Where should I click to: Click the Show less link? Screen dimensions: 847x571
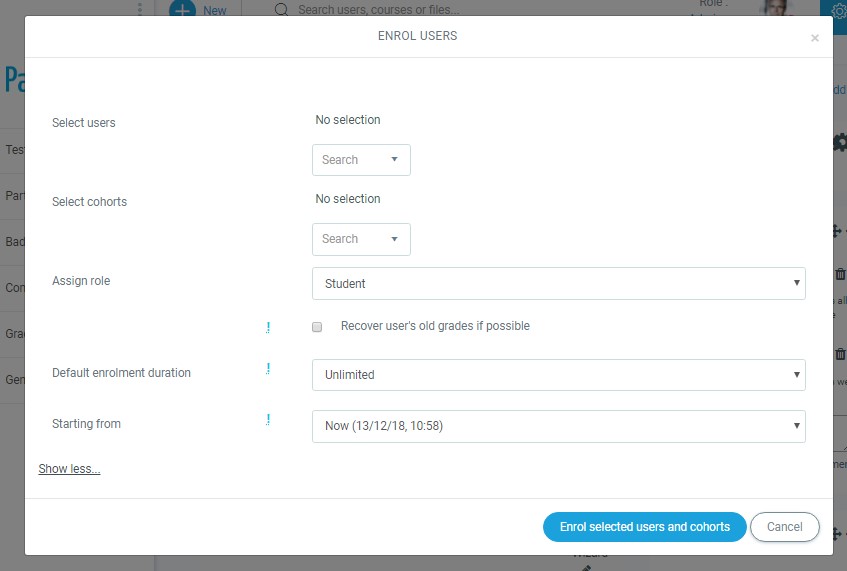(69, 469)
